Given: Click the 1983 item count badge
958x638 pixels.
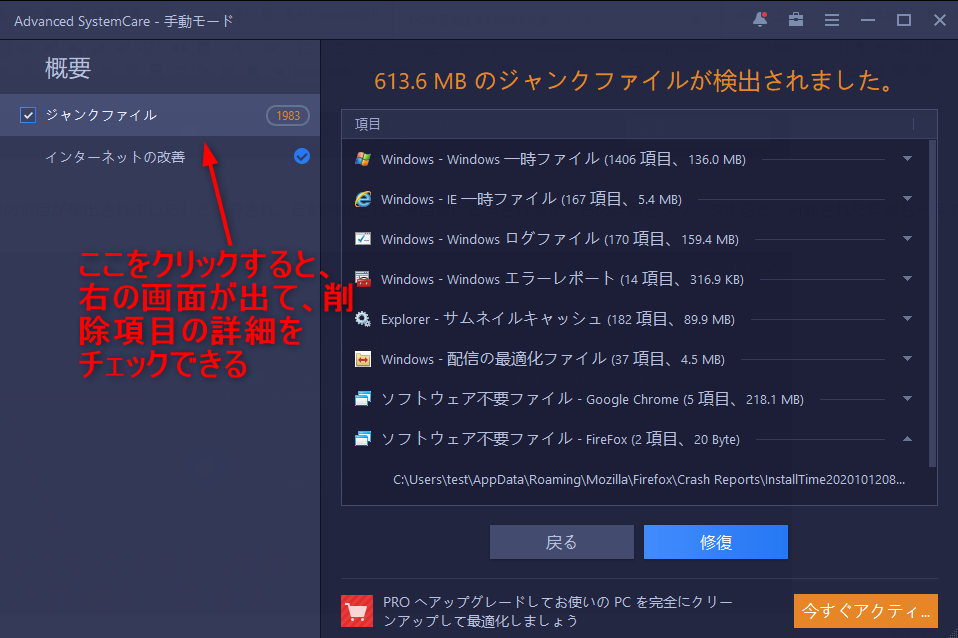Looking at the screenshot, I should (x=288, y=116).
